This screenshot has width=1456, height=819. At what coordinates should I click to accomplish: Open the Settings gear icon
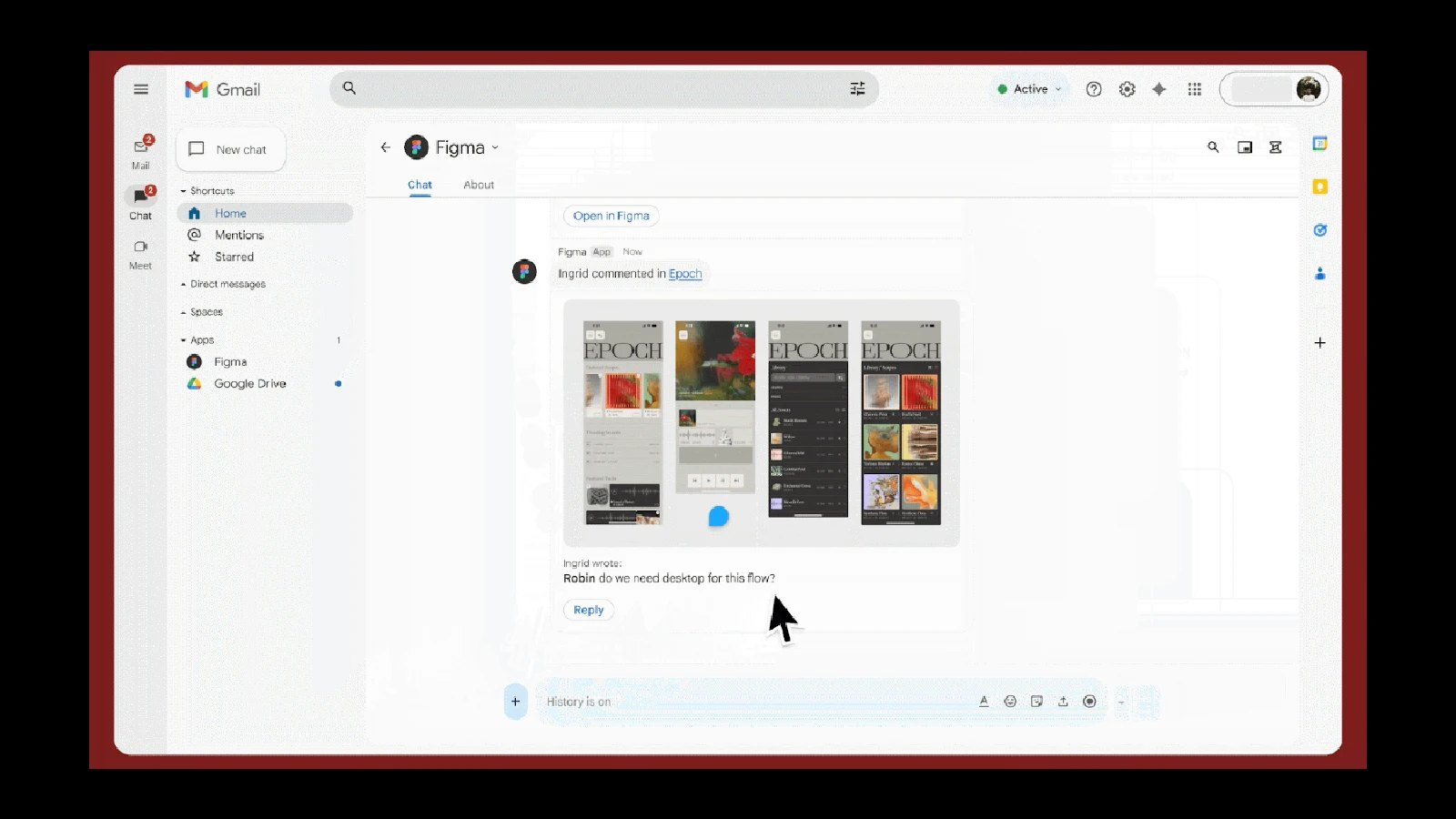pyautogui.click(x=1127, y=89)
